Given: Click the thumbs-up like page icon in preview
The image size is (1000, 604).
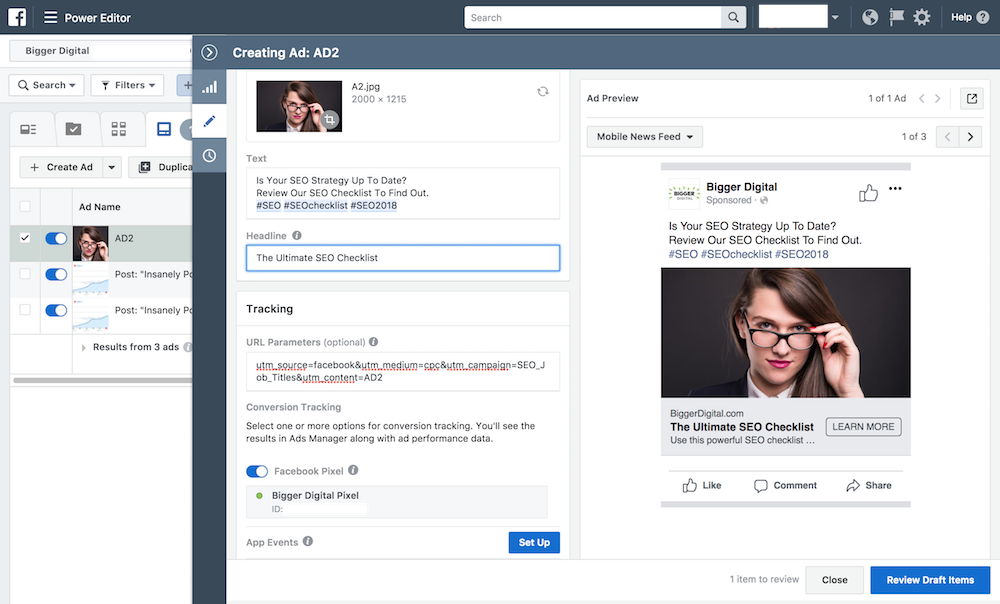Looking at the screenshot, I should [x=868, y=193].
